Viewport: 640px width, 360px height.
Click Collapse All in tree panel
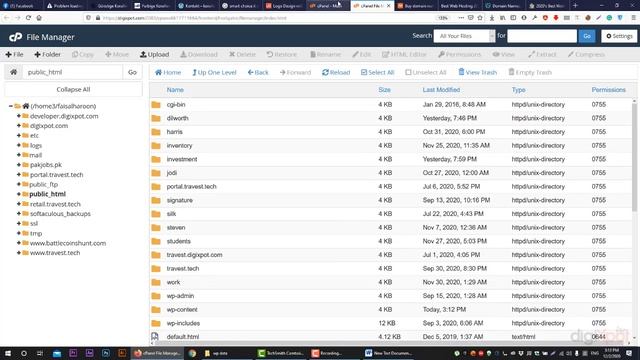tap(73, 89)
